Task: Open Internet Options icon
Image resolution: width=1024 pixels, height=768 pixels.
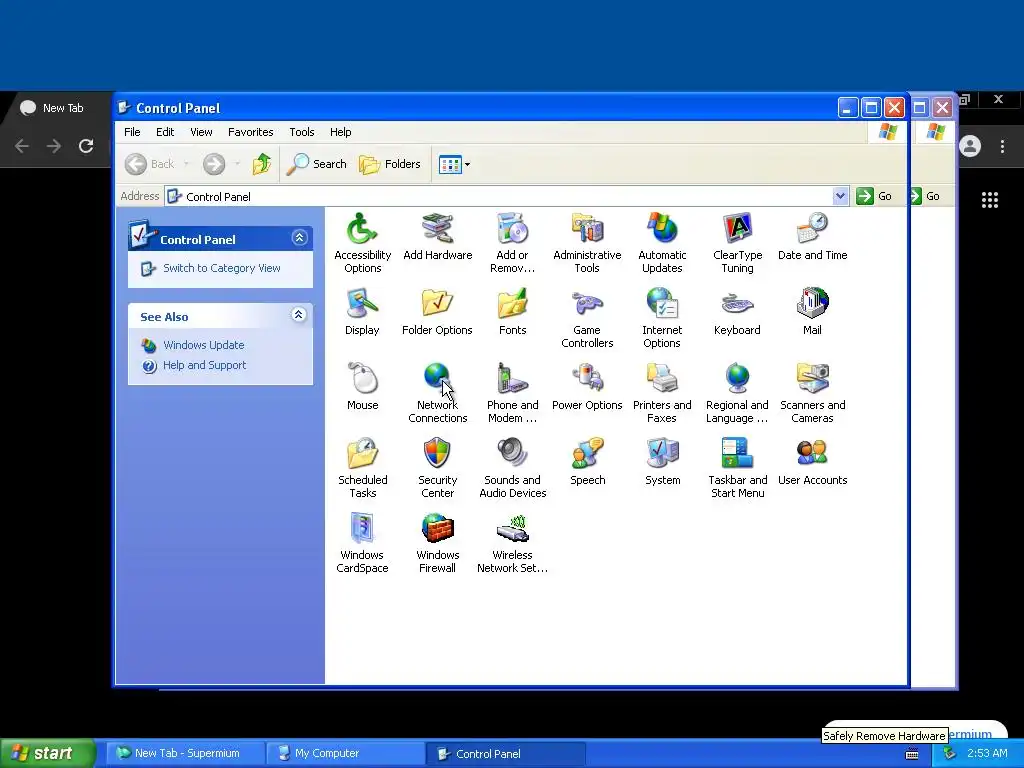Action: point(662,318)
